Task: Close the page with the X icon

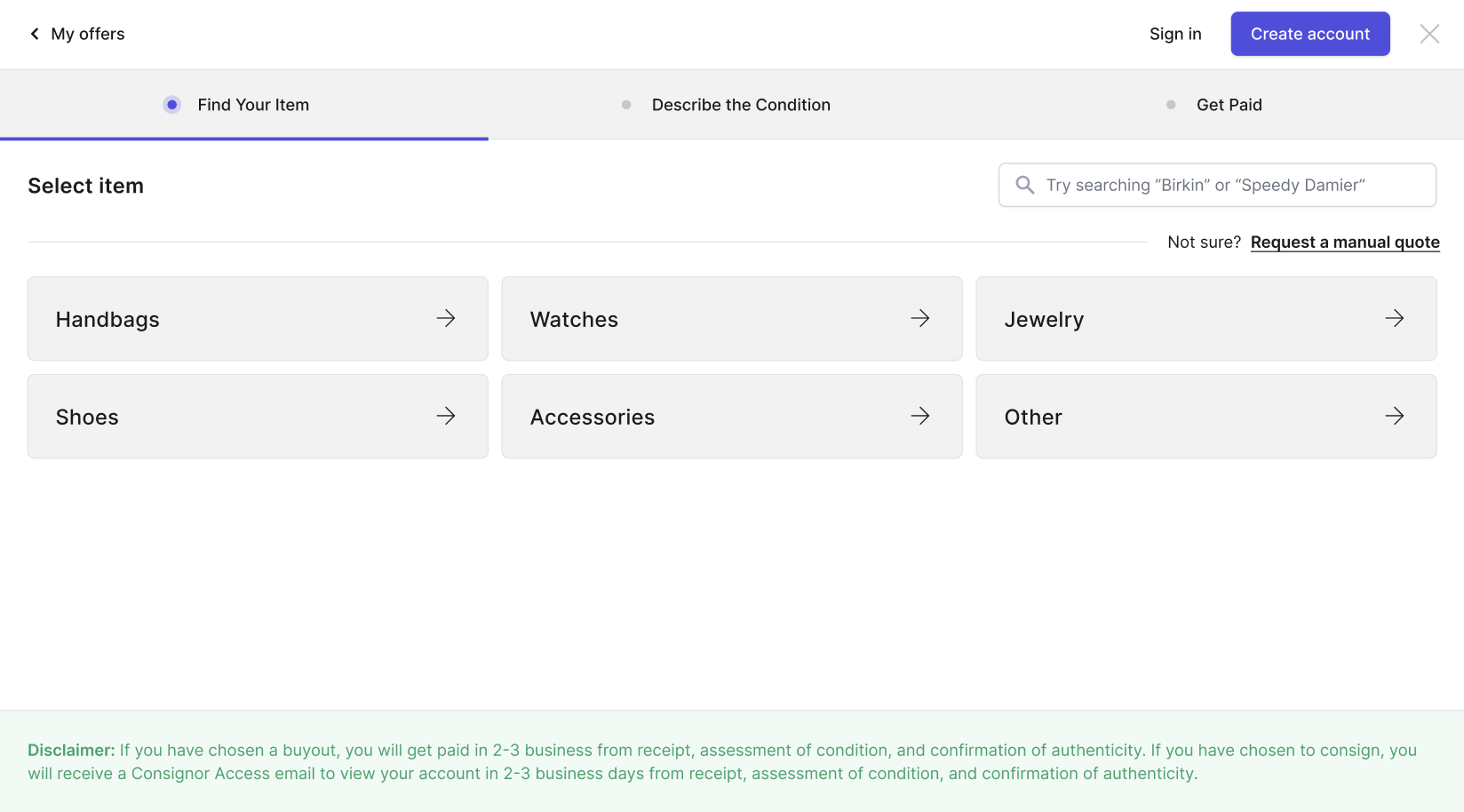Action: pos(1429,34)
